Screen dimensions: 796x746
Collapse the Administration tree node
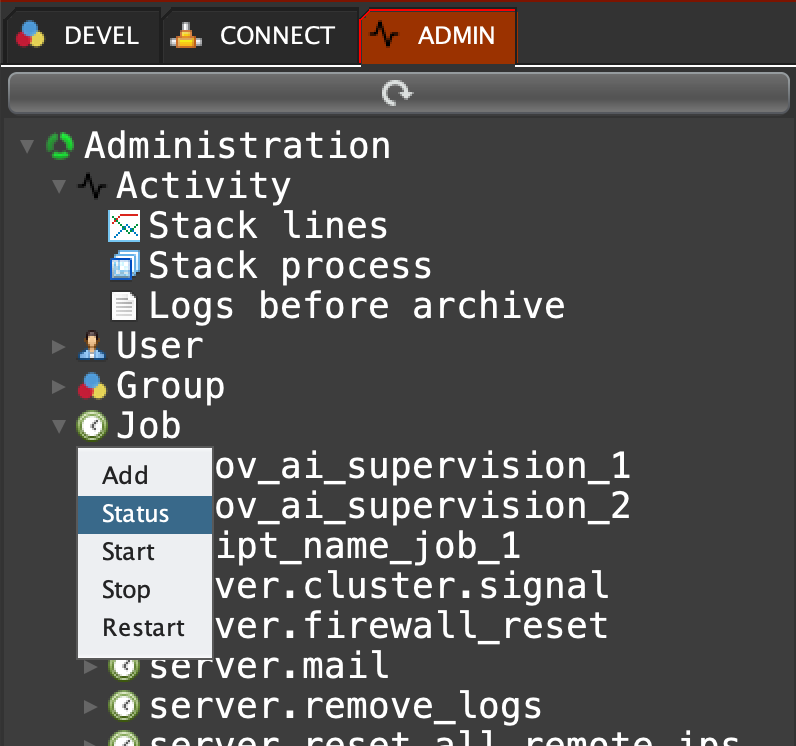click(x=27, y=147)
